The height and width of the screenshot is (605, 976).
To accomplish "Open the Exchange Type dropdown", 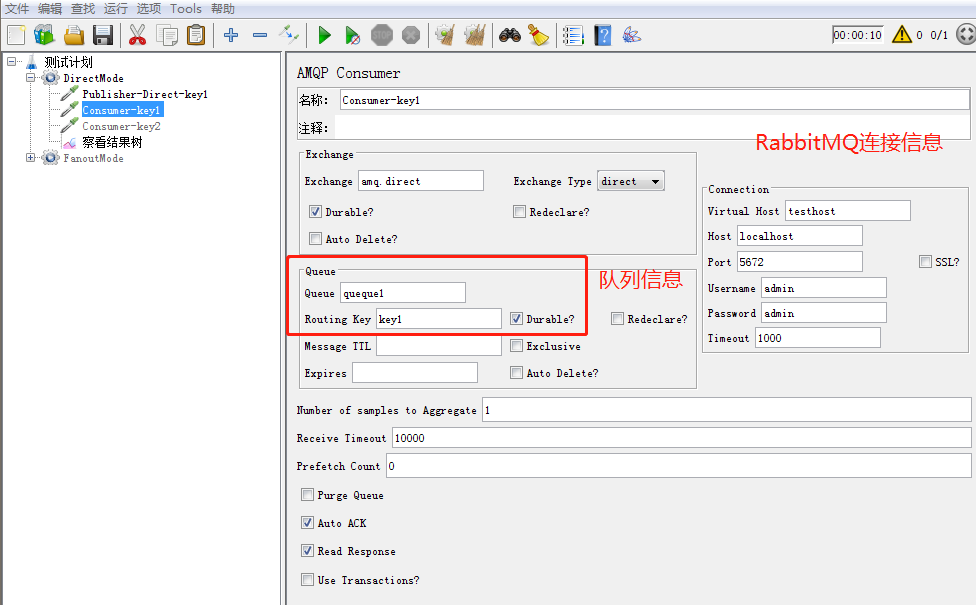I will (630, 180).
